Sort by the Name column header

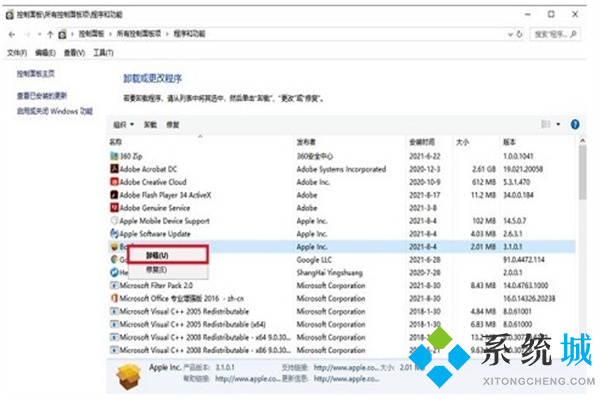tap(116, 142)
